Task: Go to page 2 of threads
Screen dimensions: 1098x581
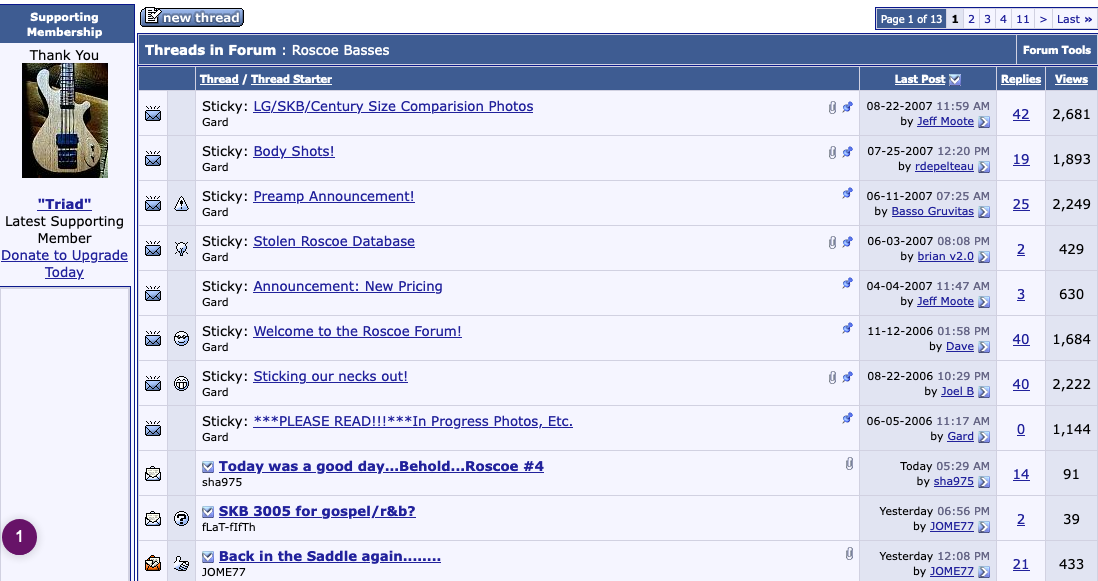Action: click(x=971, y=19)
